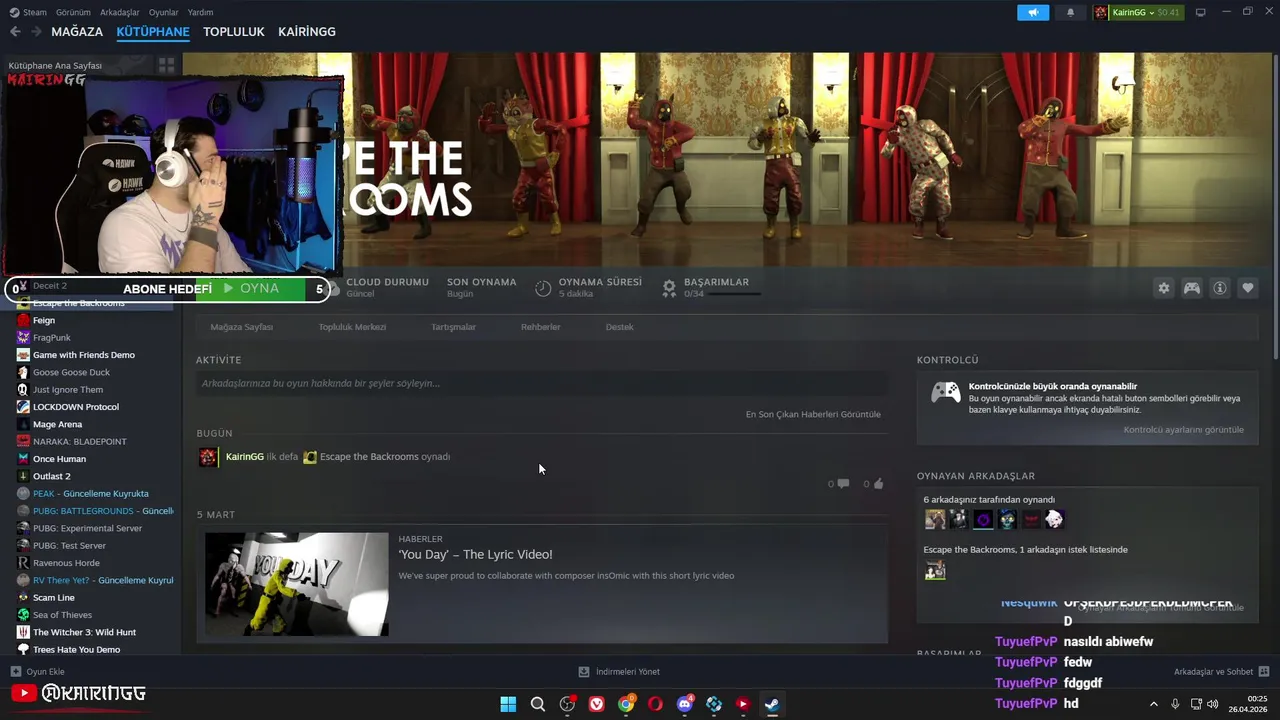Open controller layout icon
Viewport: 1280px width, 720px height.
point(1192,288)
